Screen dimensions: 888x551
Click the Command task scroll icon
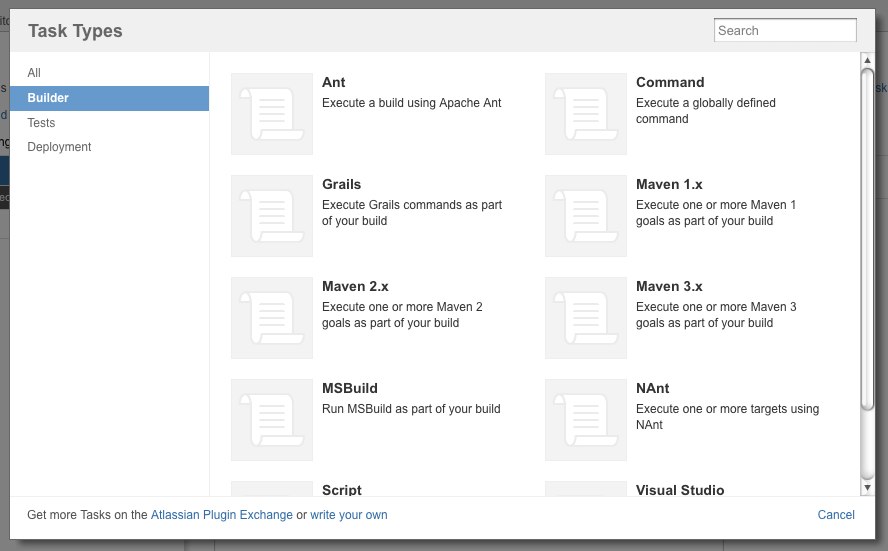pyautogui.click(x=586, y=114)
